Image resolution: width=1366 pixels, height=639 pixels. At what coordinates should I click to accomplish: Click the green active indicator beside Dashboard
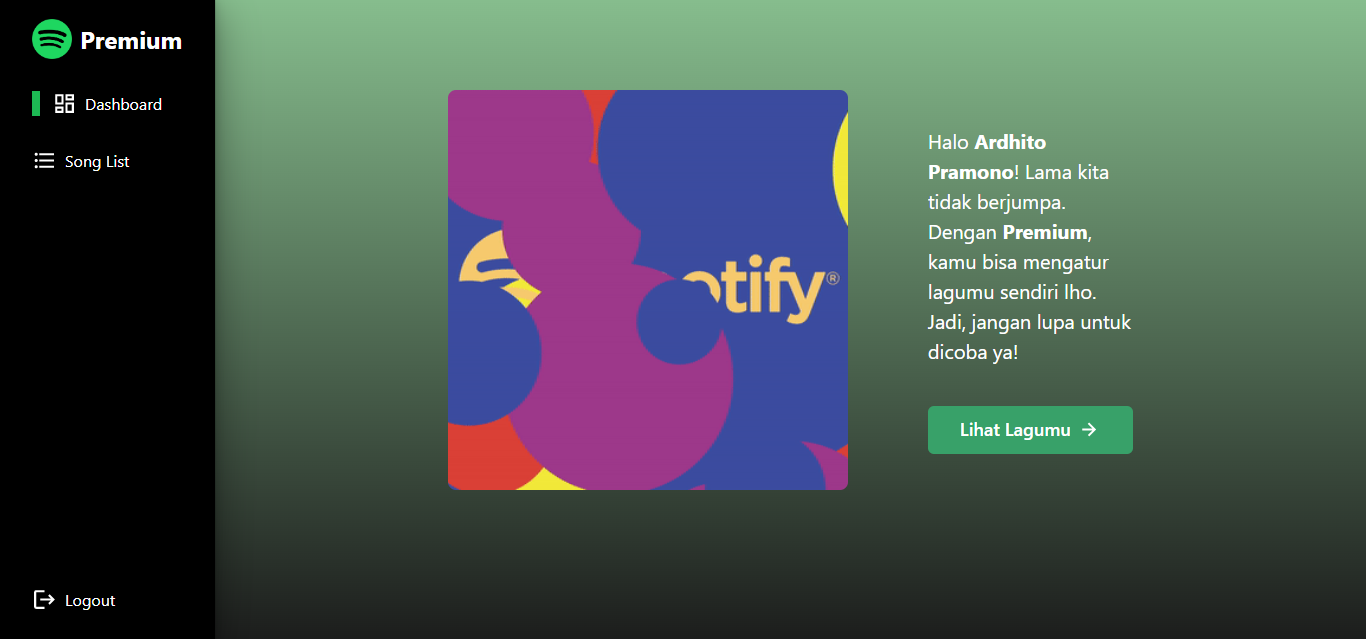point(36,104)
